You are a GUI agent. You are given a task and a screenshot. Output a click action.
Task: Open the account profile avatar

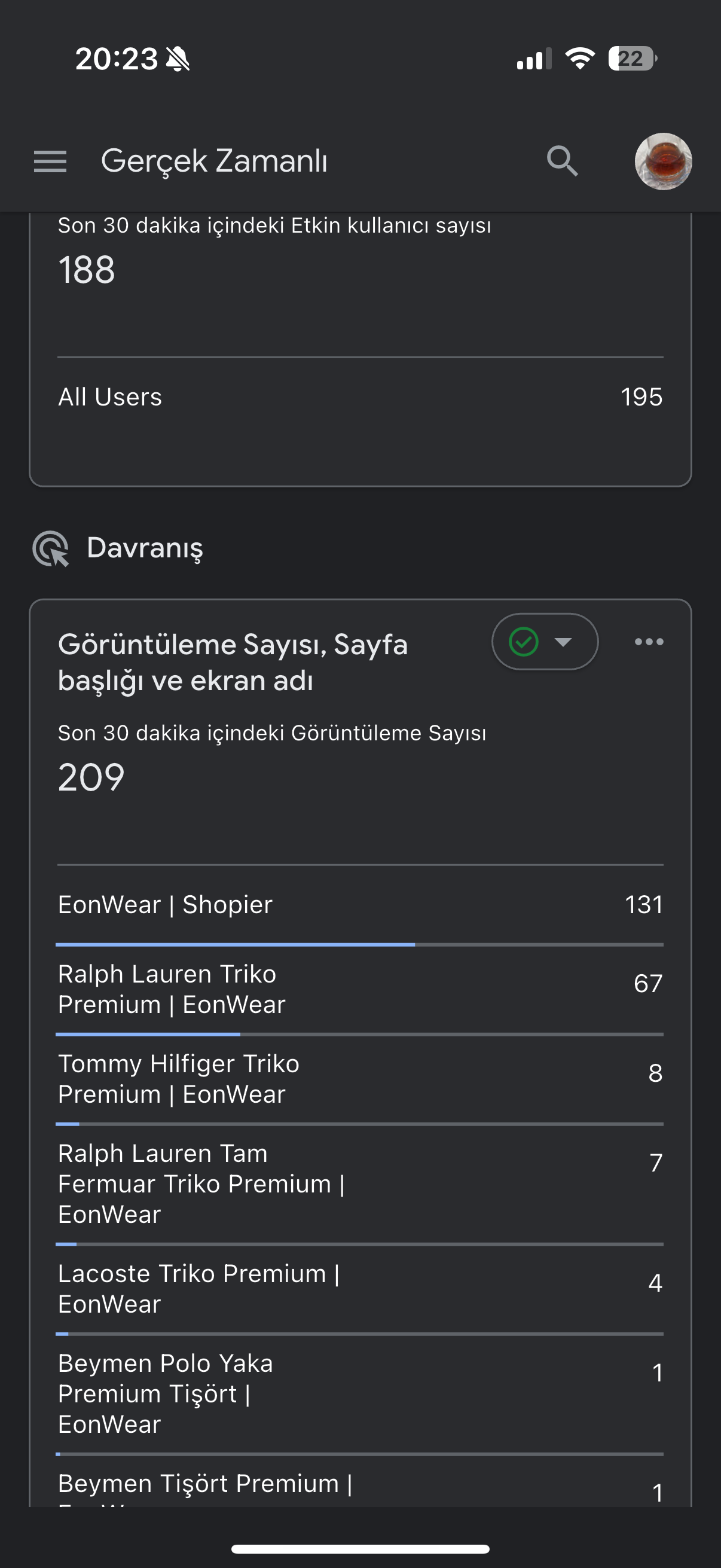[663, 161]
